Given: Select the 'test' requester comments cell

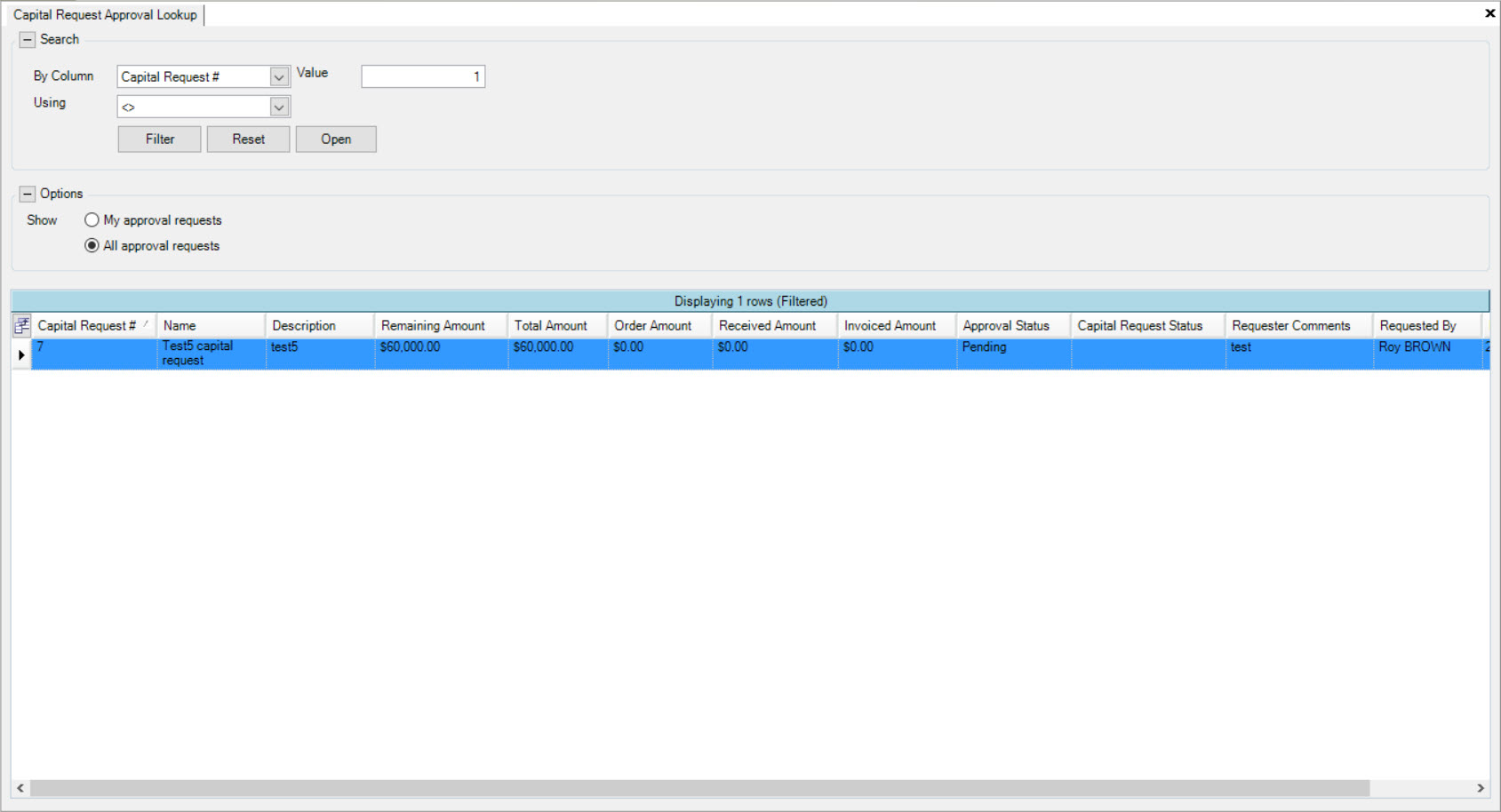Looking at the screenshot, I should 1300,354.
